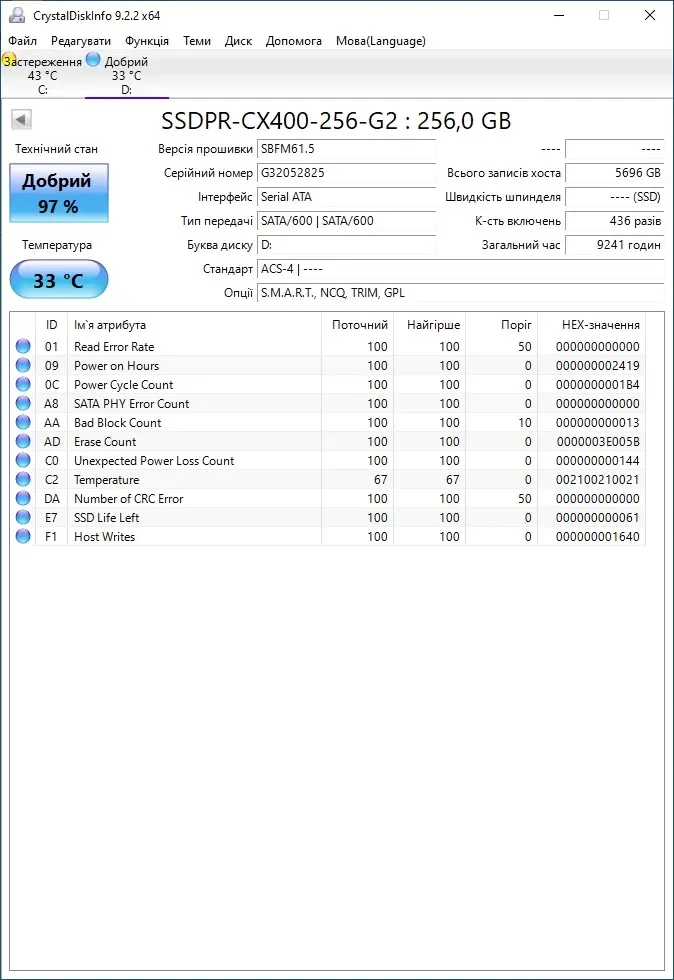This screenshot has width=674, height=980.
Task: Open the Допомога menu
Action: pyautogui.click(x=294, y=41)
